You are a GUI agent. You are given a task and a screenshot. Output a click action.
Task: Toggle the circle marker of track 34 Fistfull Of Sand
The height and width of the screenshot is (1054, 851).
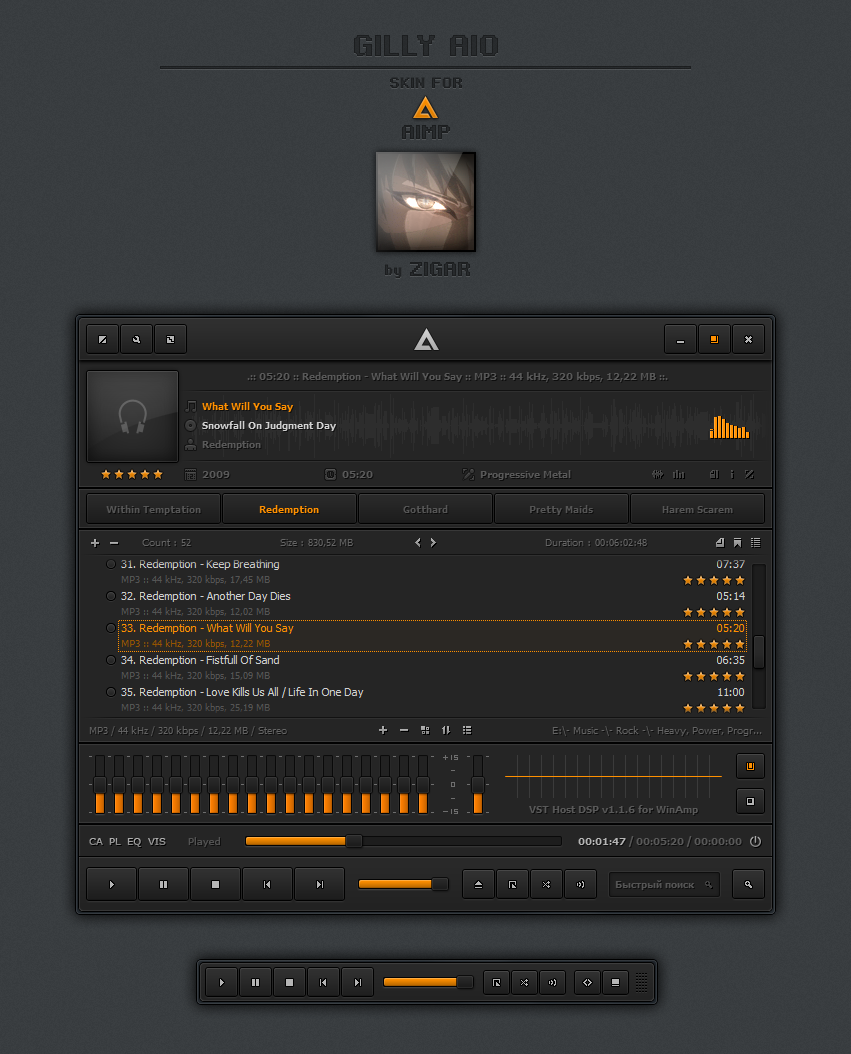[x=111, y=660]
